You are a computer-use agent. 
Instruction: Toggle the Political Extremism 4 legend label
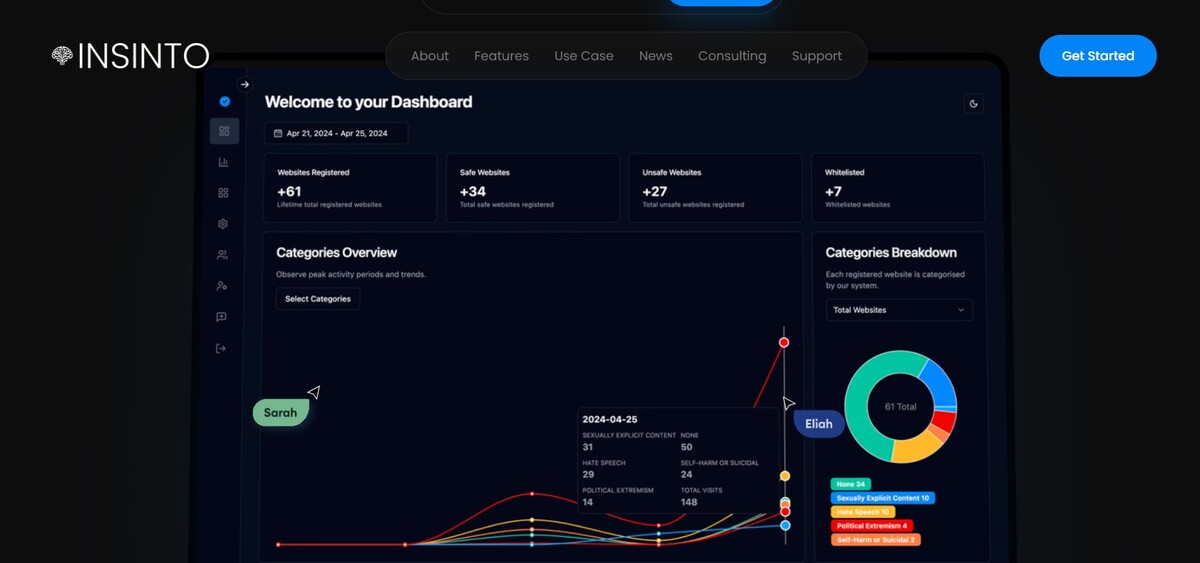[x=871, y=526]
